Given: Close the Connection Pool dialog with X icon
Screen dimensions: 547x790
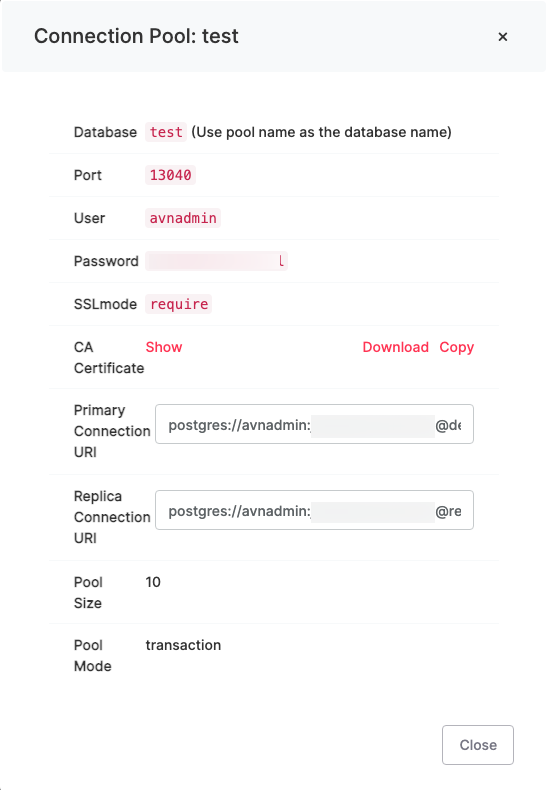Looking at the screenshot, I should point(502,37).
